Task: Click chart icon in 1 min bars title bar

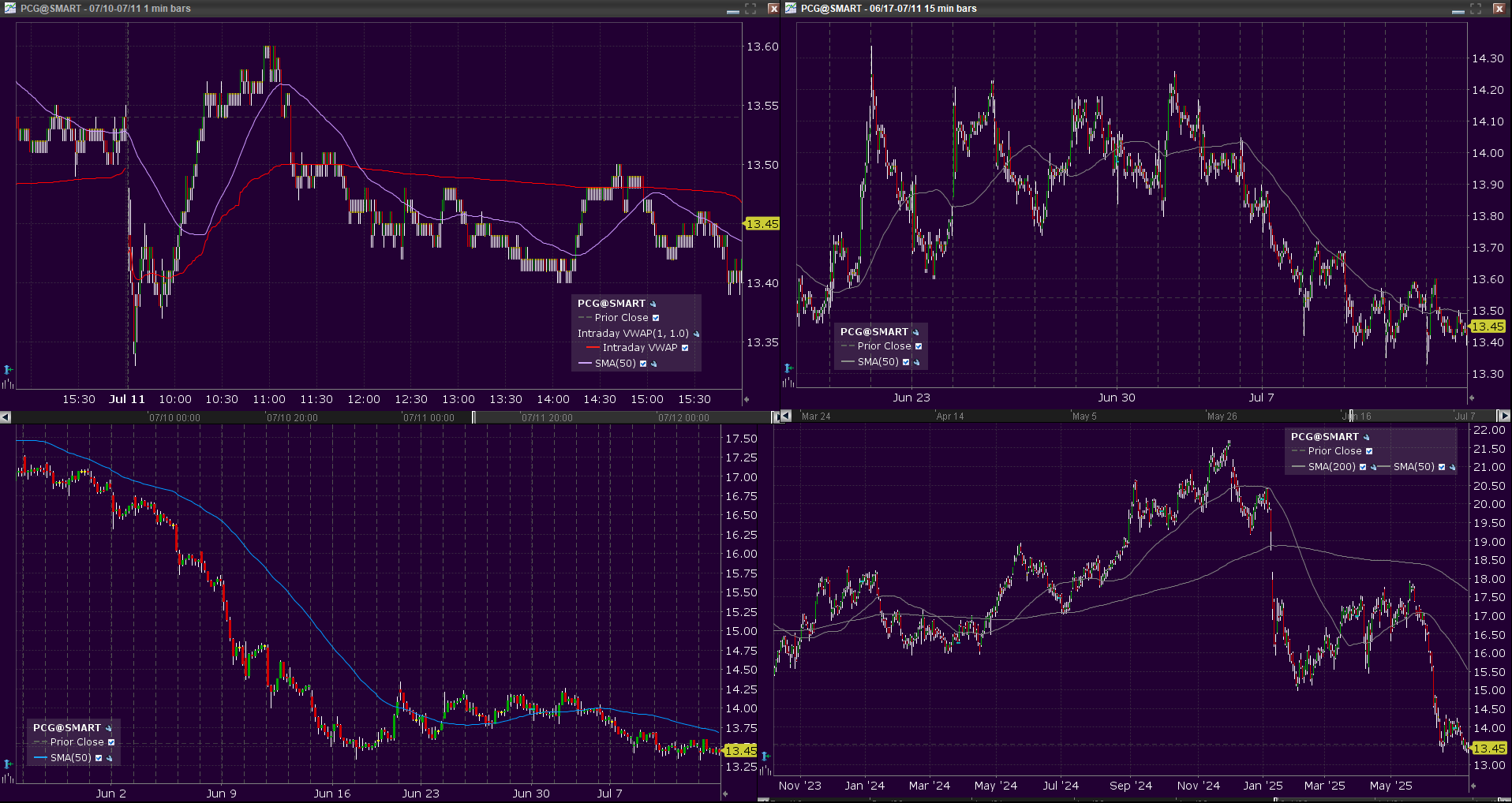Action: coord(9,8)
